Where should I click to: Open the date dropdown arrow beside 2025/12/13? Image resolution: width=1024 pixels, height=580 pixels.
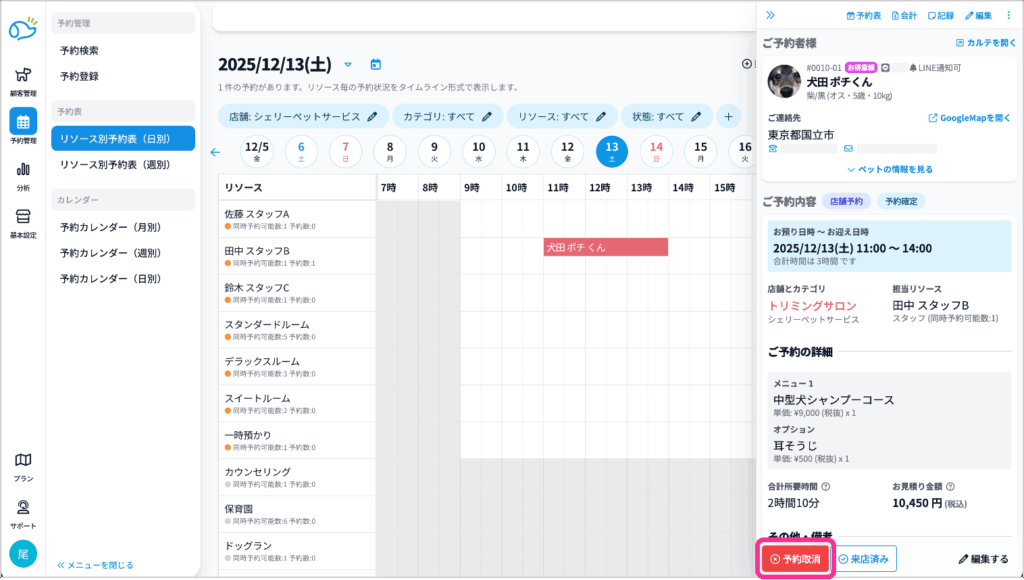348,64
